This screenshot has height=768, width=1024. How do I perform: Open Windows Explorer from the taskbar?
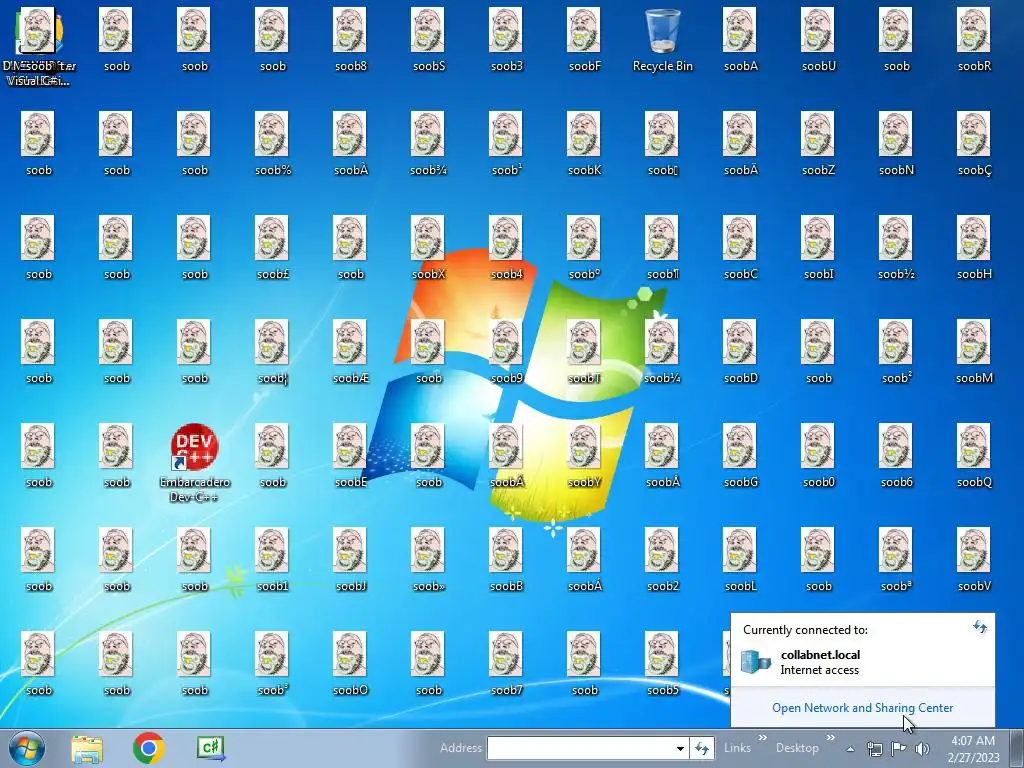point(87,748)
